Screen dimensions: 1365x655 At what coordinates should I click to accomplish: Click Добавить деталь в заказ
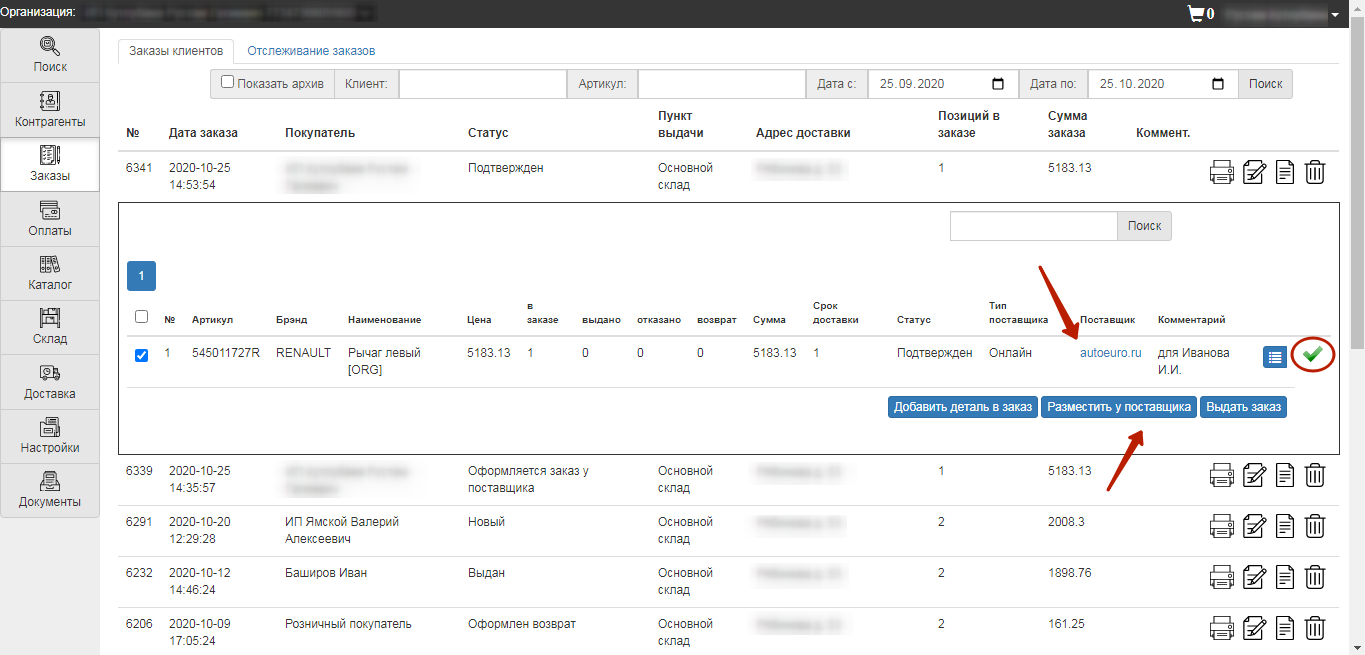pos(963,407)
